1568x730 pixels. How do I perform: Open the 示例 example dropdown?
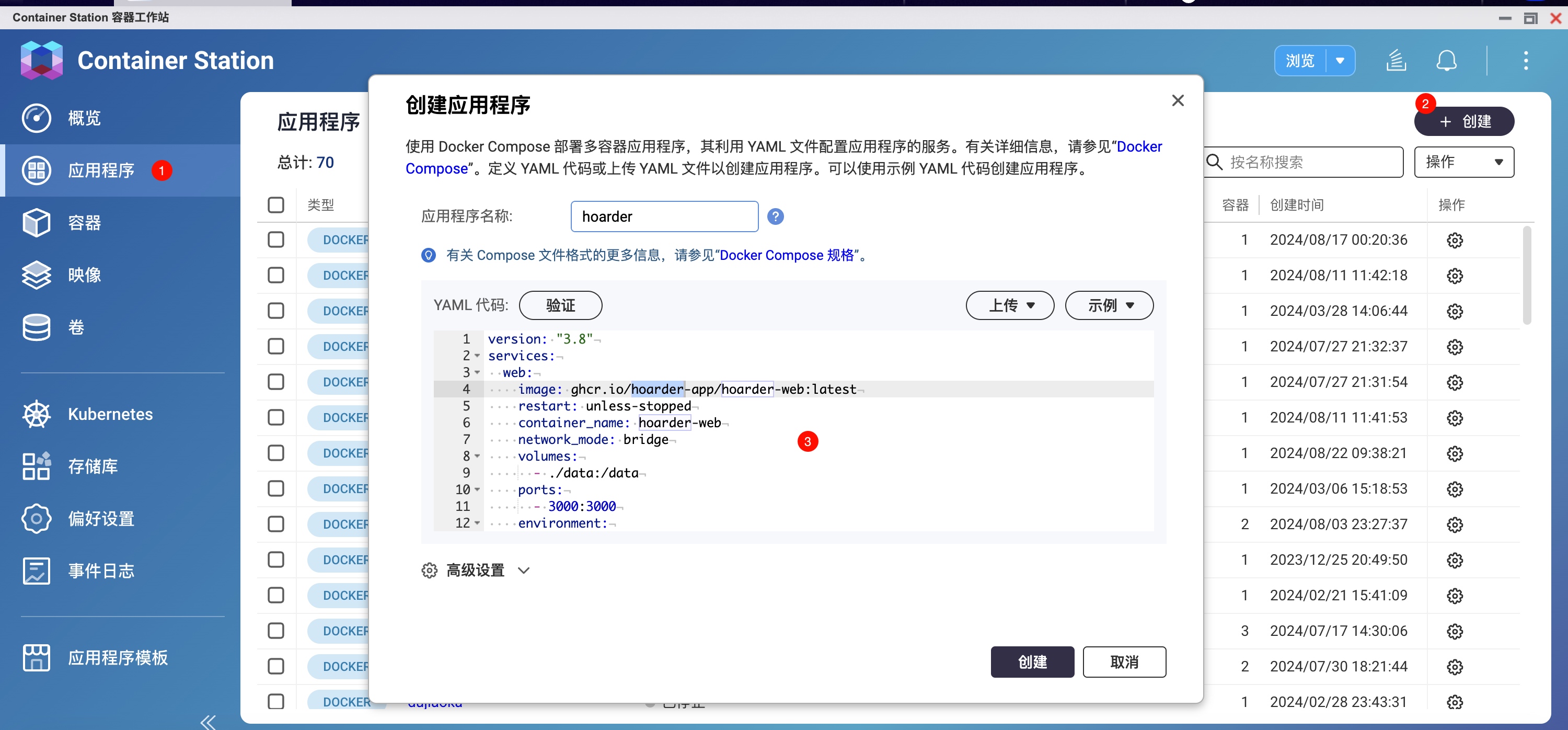coord(1109,305)
